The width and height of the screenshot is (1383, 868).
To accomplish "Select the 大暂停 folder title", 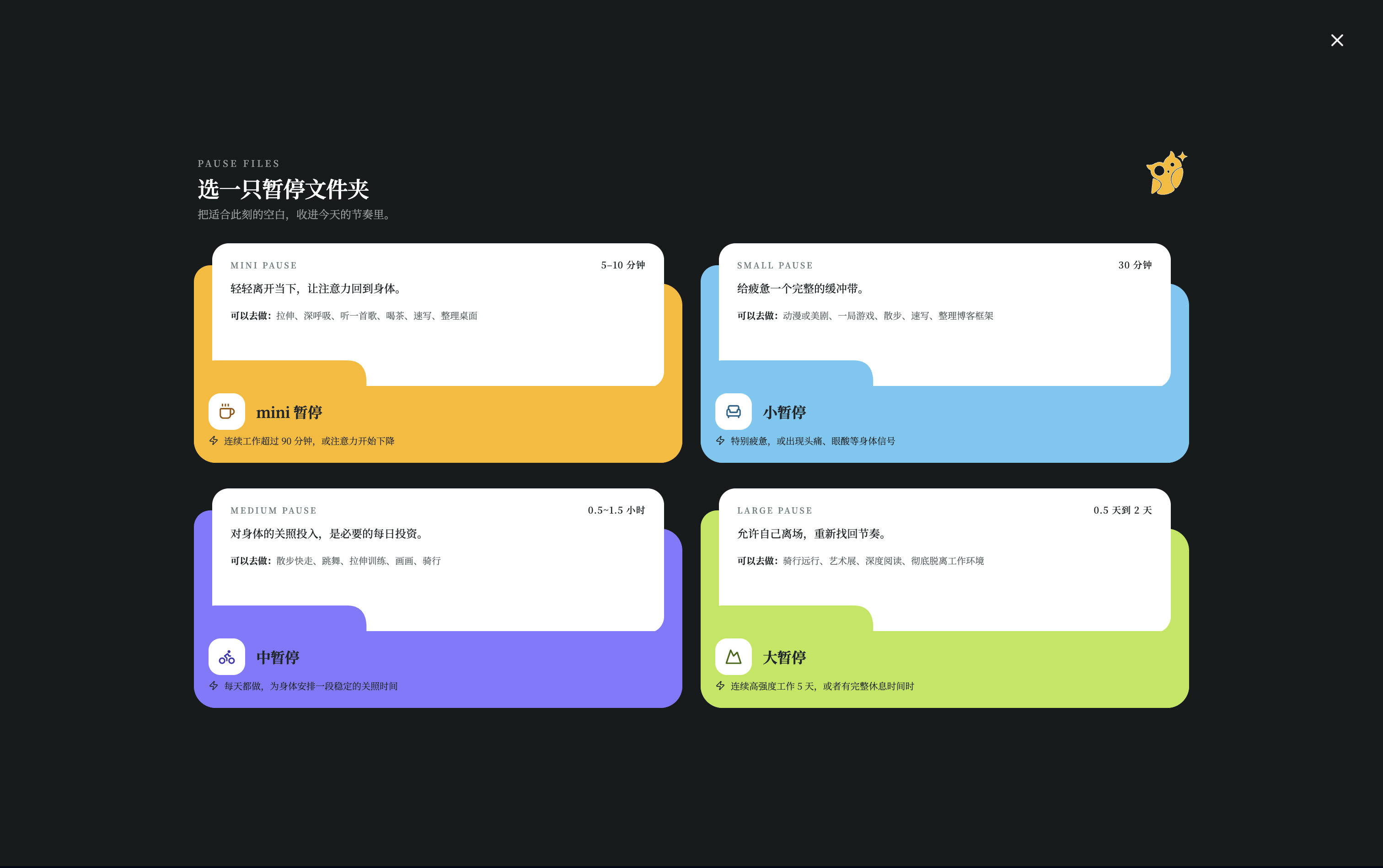I will [784, 657].
